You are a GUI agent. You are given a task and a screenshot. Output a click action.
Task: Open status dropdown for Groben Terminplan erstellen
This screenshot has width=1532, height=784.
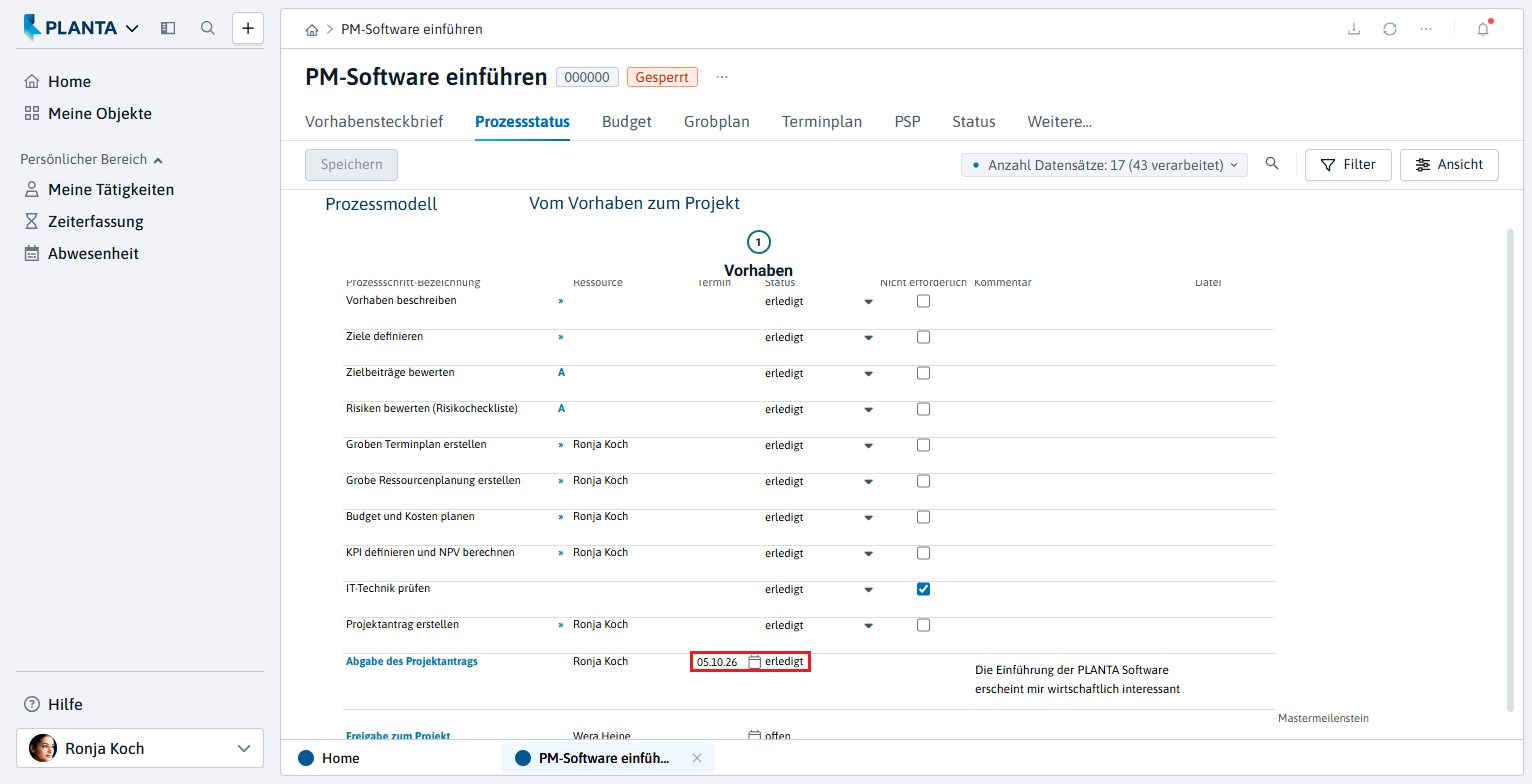(x=868, y=446)
